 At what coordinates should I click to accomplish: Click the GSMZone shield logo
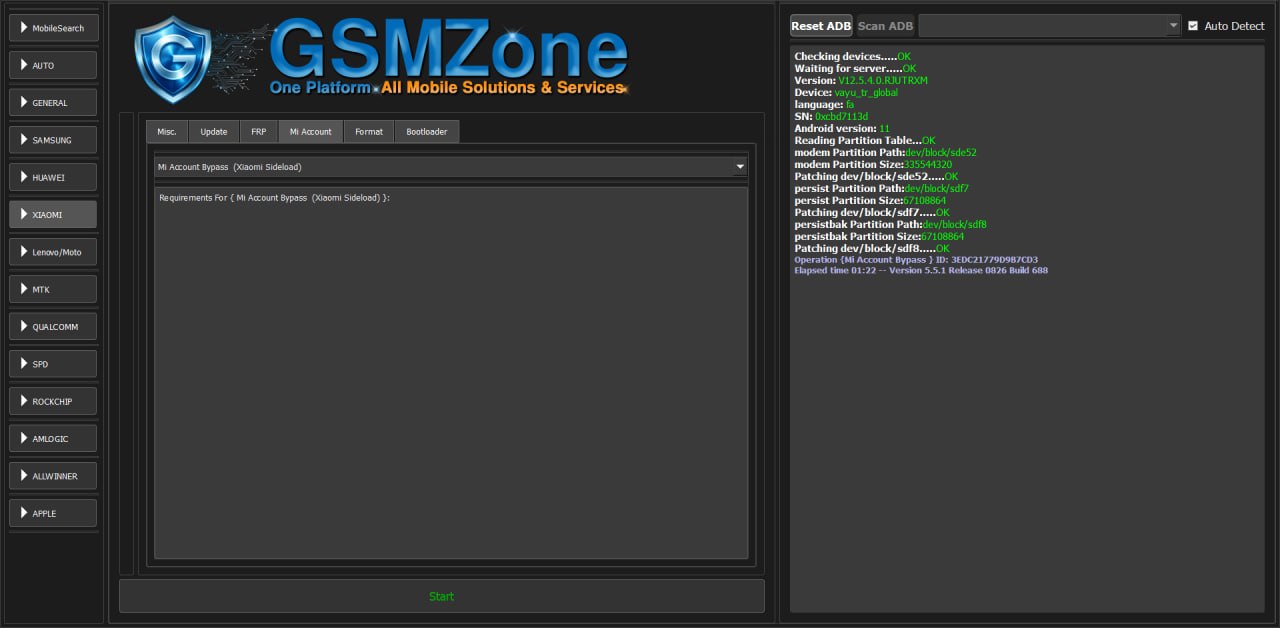pyautogui.click(x=173, y=59)
